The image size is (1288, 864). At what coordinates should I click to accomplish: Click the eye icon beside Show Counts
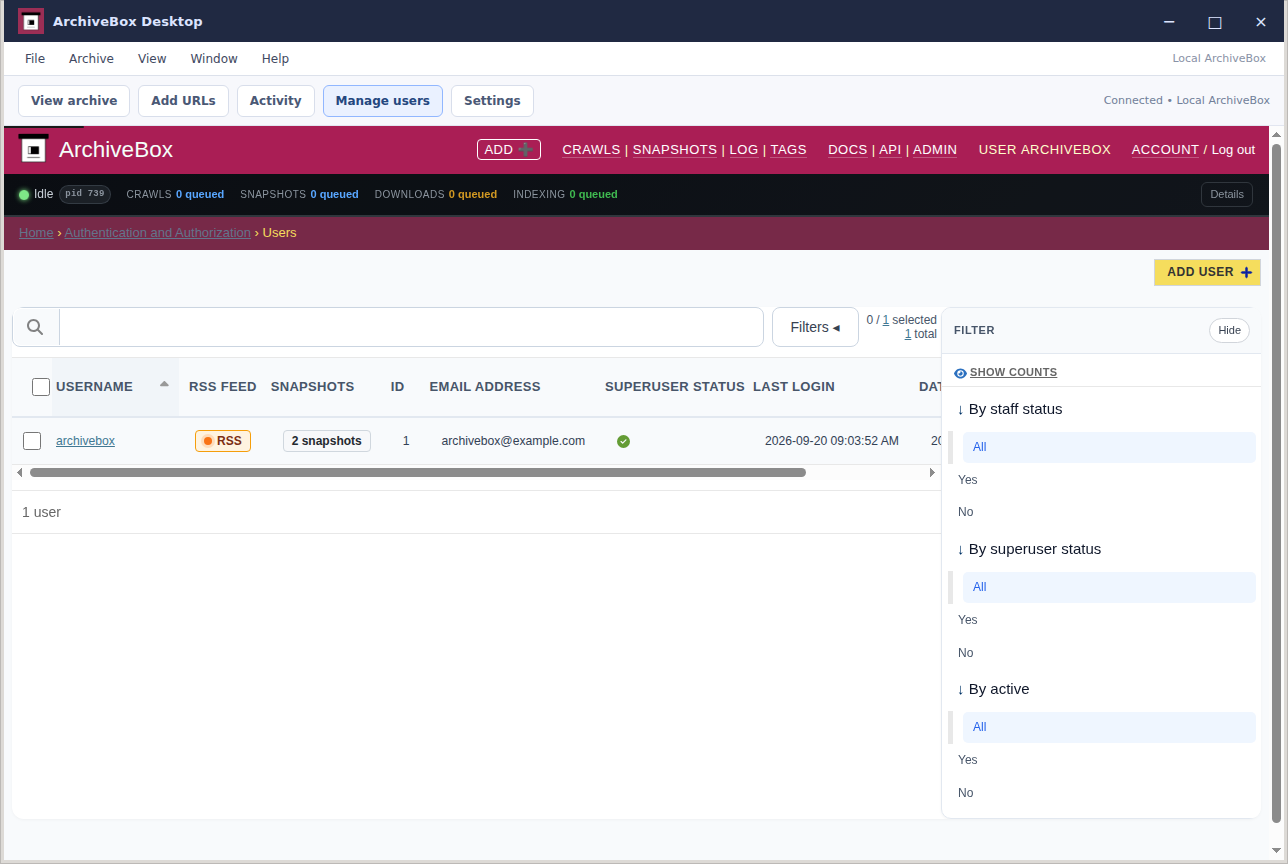tap(960, 373)
